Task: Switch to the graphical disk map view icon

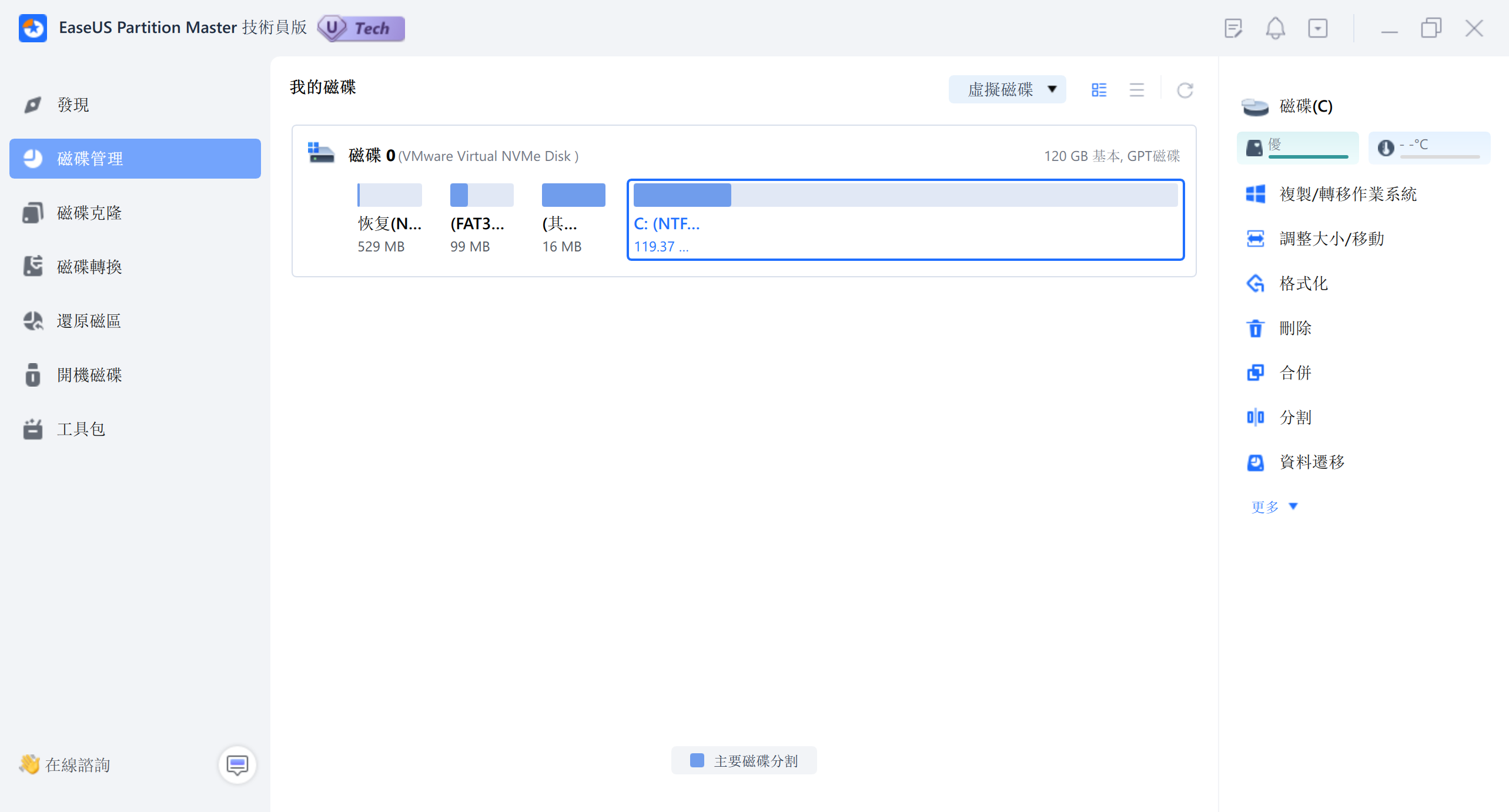Action: (x=1099, y=89)
